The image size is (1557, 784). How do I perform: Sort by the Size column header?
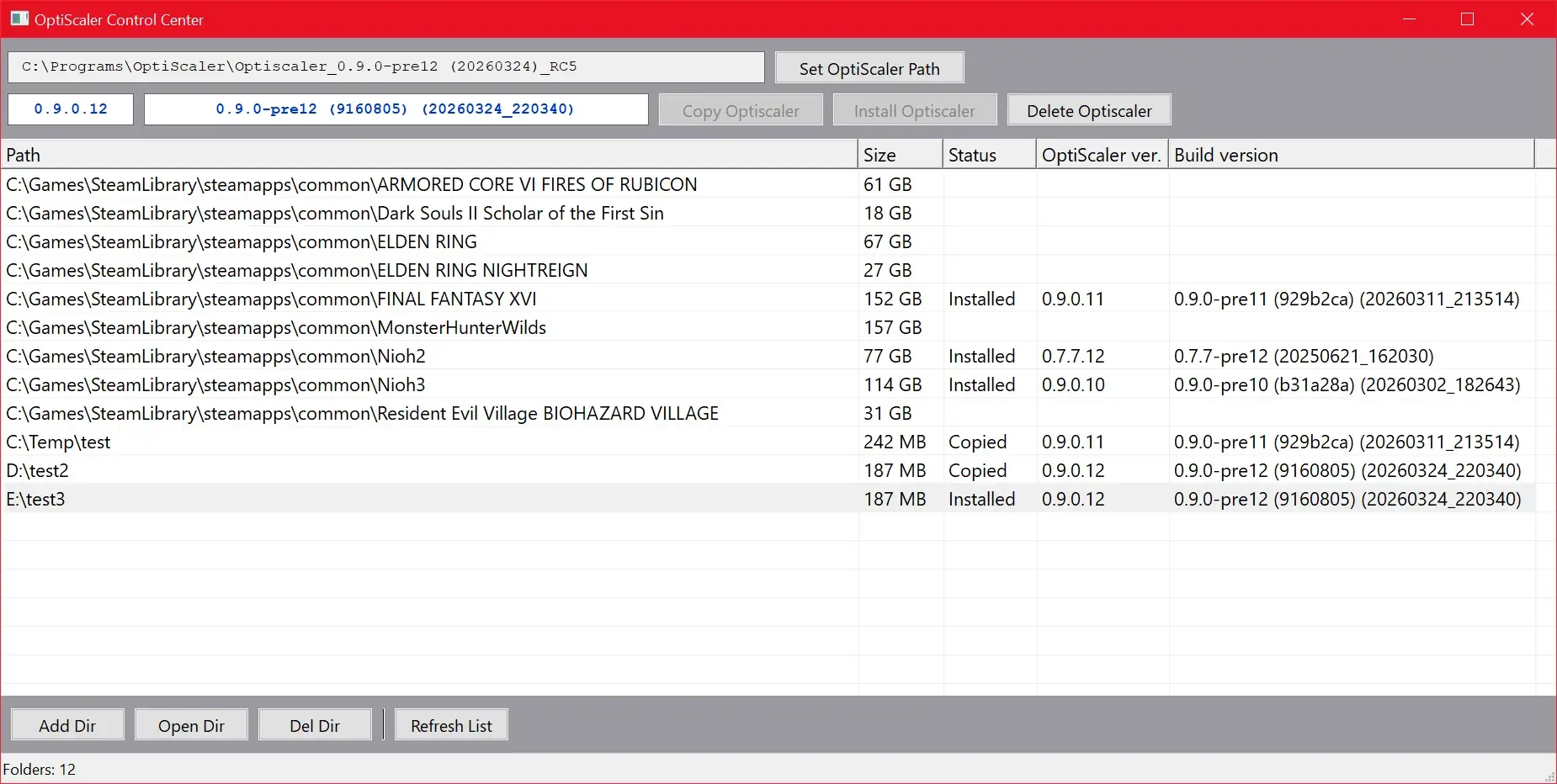(901, 155)
